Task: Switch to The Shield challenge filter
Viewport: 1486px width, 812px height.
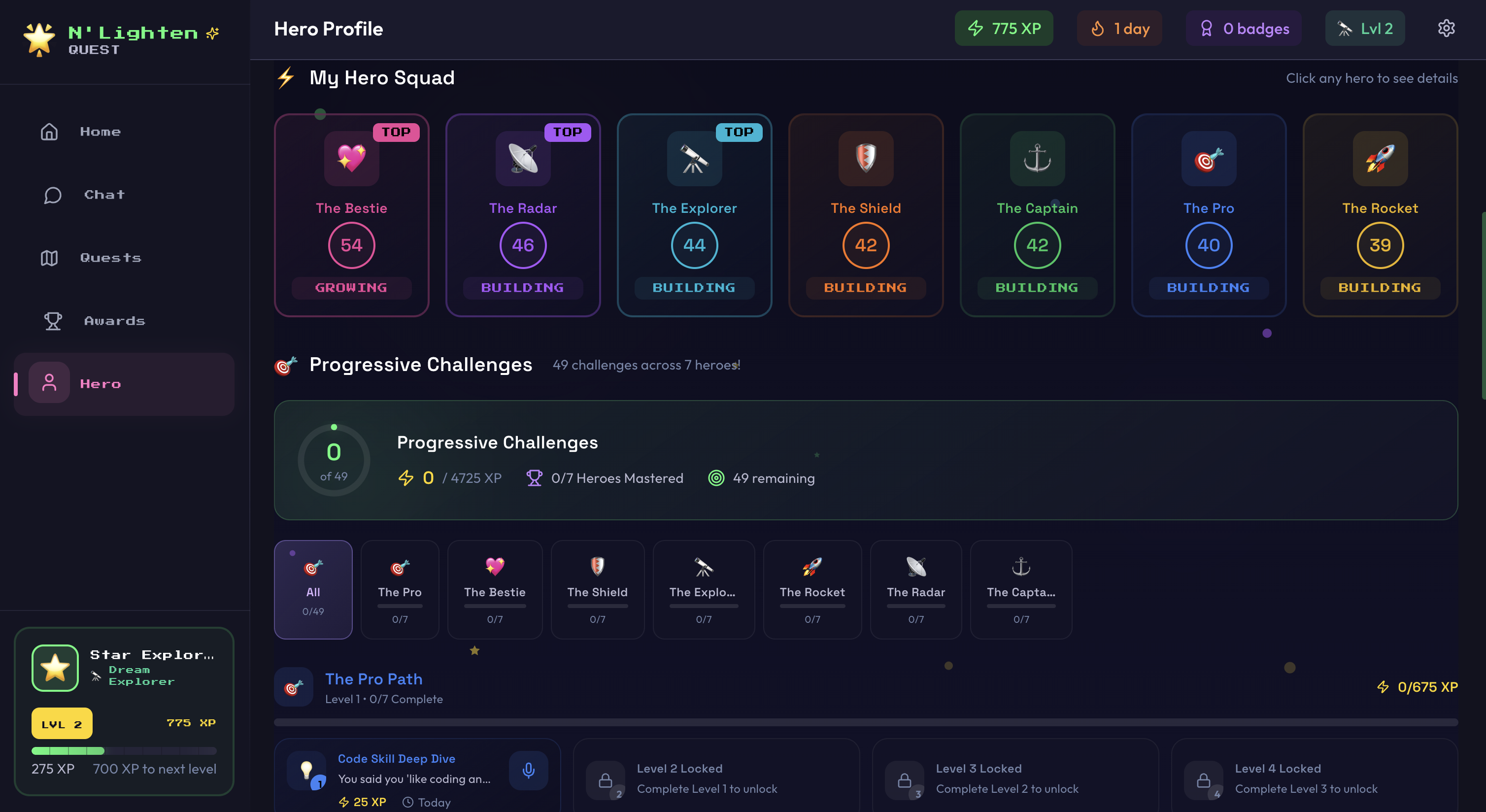Action: click(x=597, y=590)
